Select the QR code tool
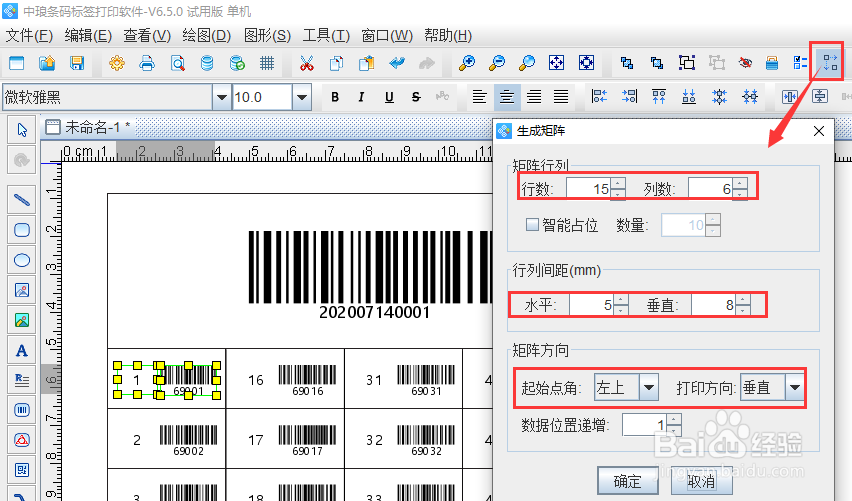 22,470
